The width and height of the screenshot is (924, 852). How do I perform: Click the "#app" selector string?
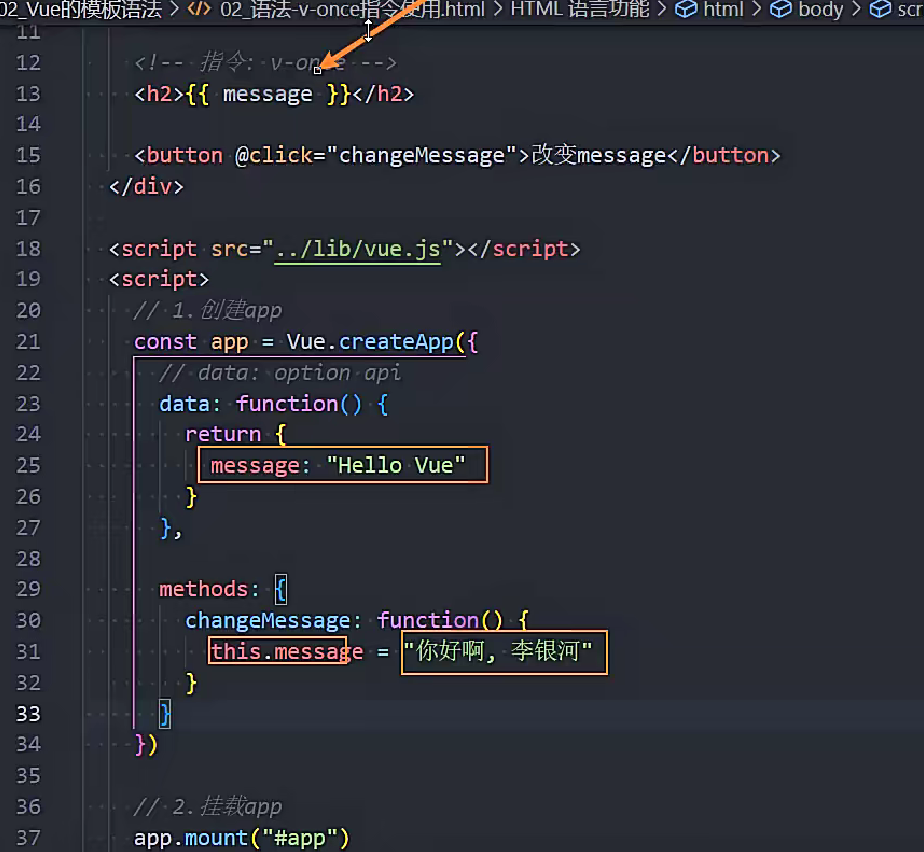pyautogui.click(x=300, y=838)
